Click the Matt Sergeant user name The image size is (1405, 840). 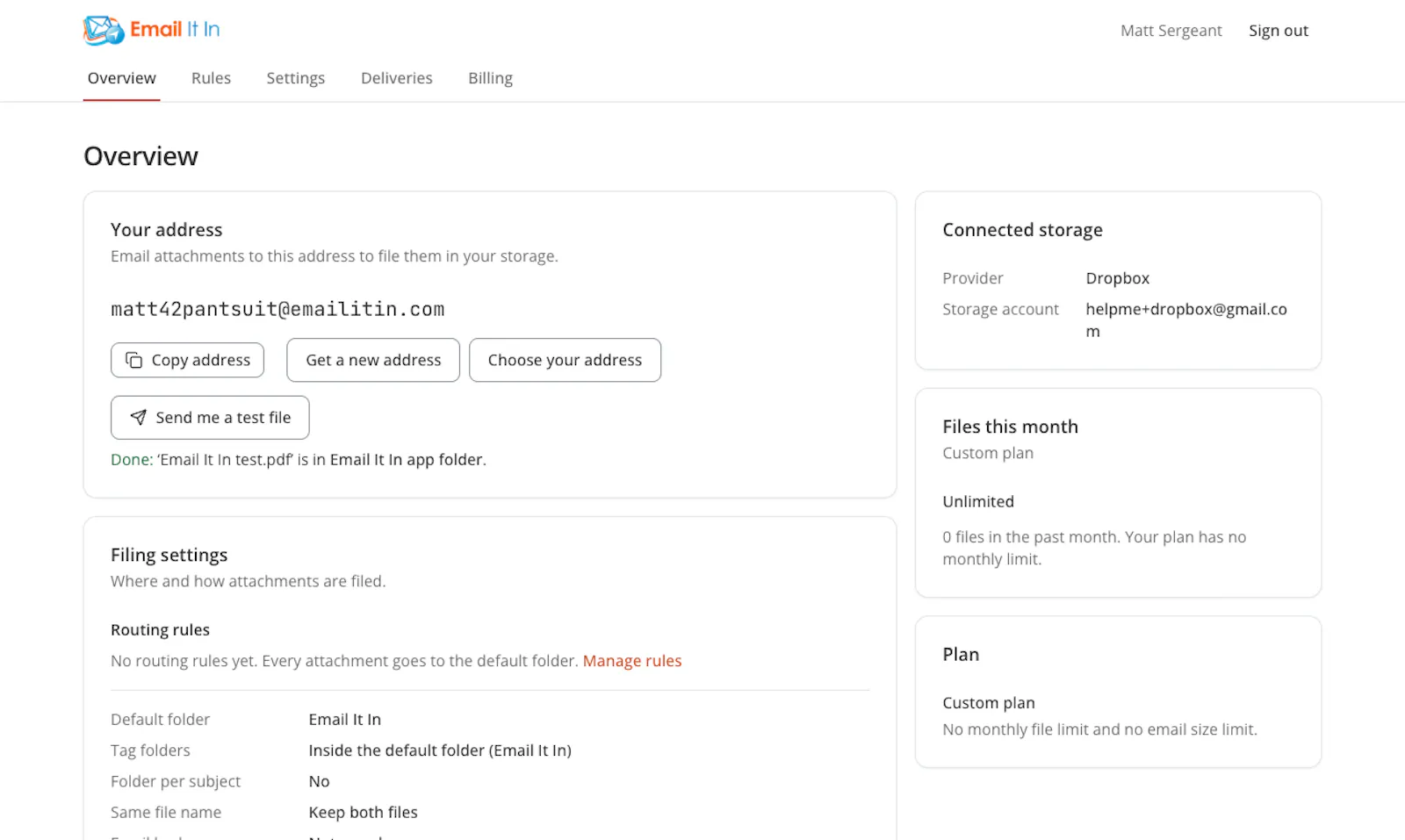click(1171, 31)
